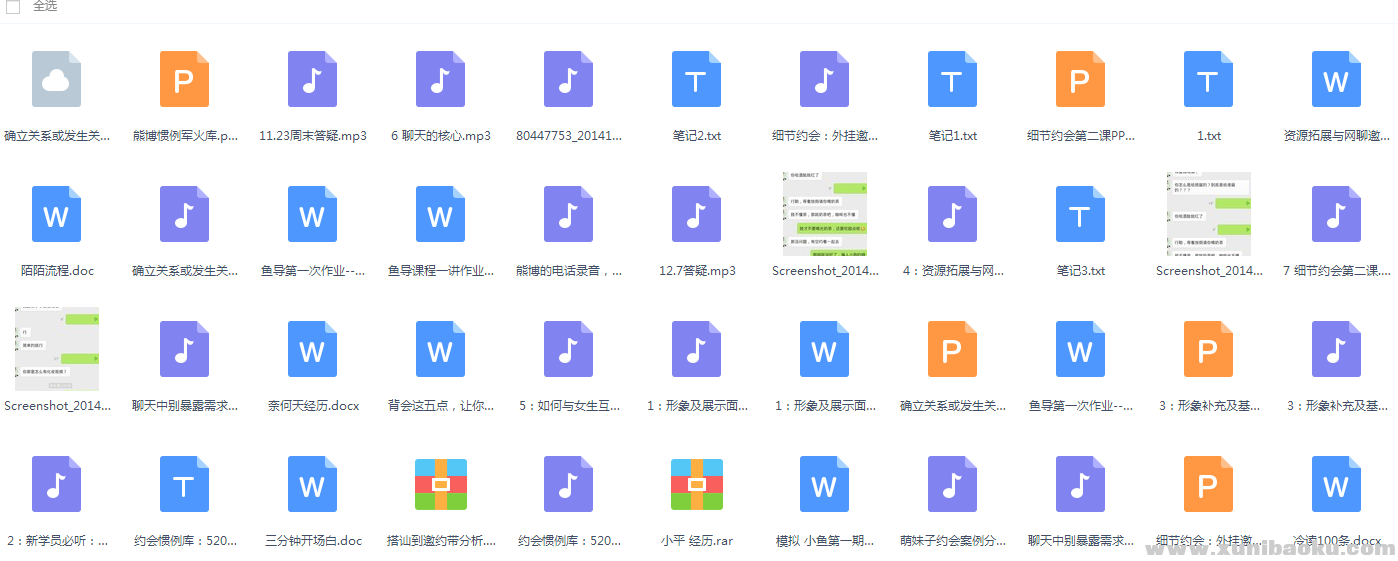Viewport: 1398px width, 561px height.
Task: Open the 细节约会第二课 PowerPoint file icon
Action: pyautogui.click(x=1080, y=79)
